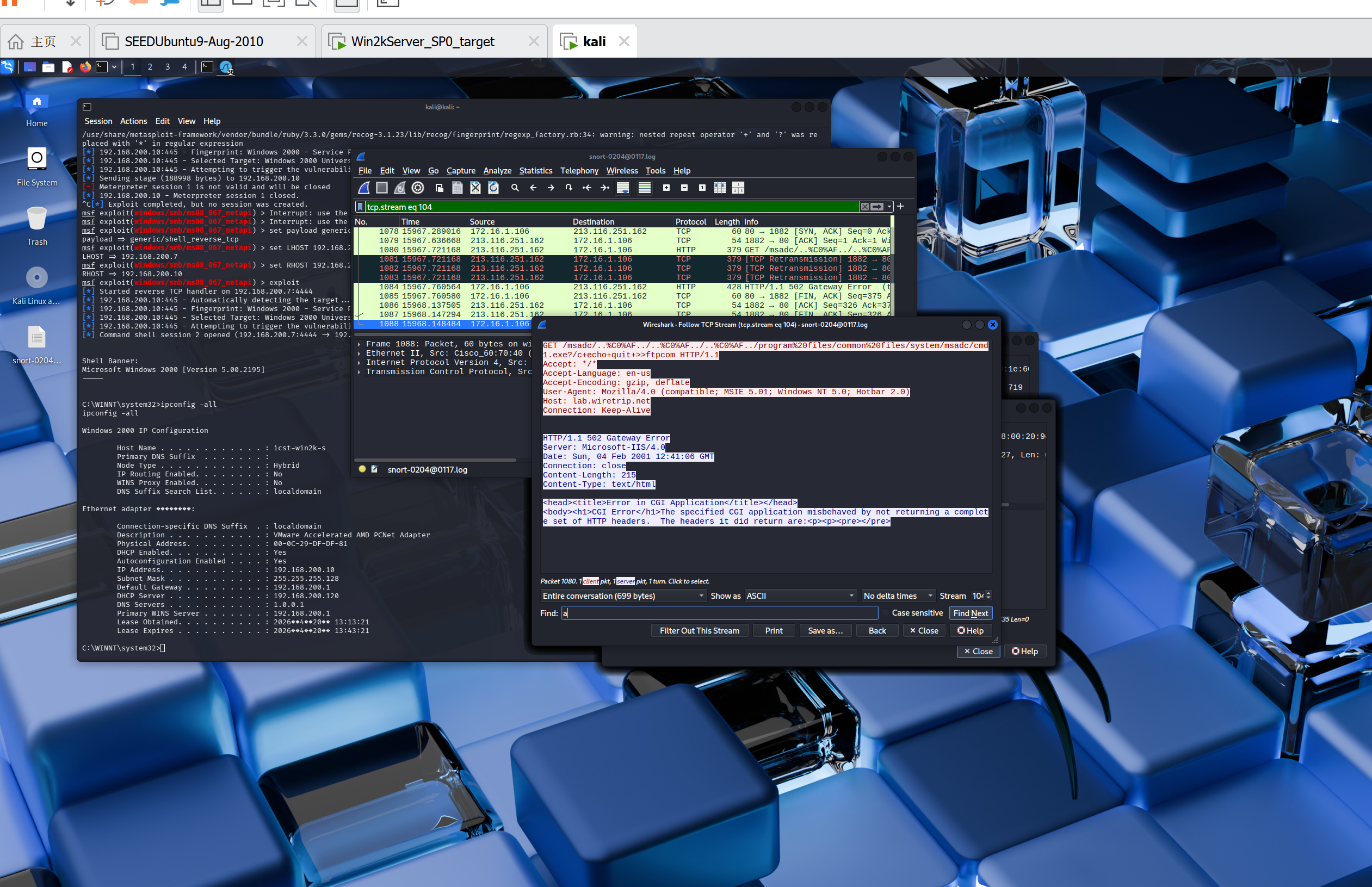Image resolution: width=1372 pixels, height=887 pixels.
Task: Open the No delta times dropdown
Action: pyautogui.click(x=898, y=596)
